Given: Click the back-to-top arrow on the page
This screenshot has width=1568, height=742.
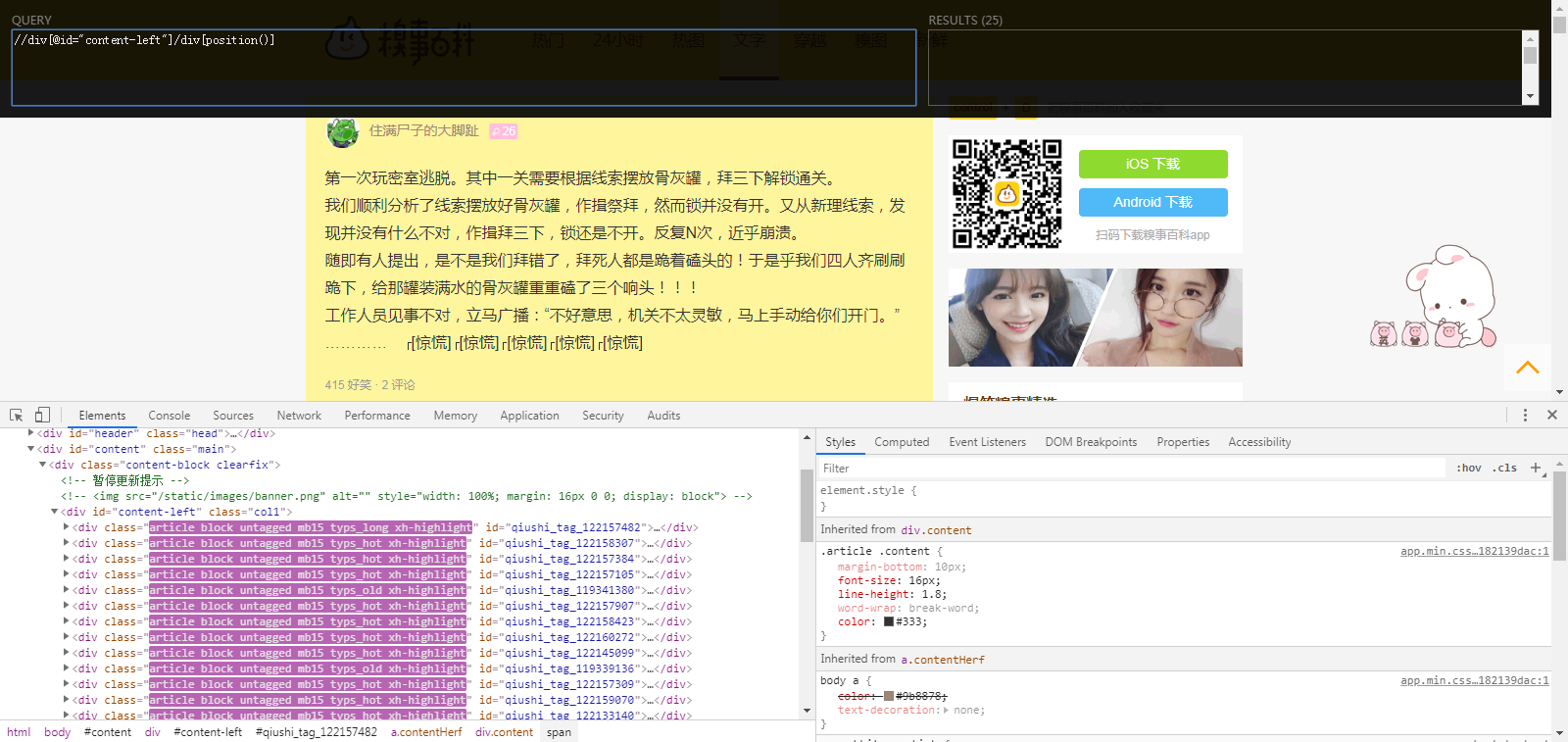Looking at the screenshot, I should pos(1528,368).
